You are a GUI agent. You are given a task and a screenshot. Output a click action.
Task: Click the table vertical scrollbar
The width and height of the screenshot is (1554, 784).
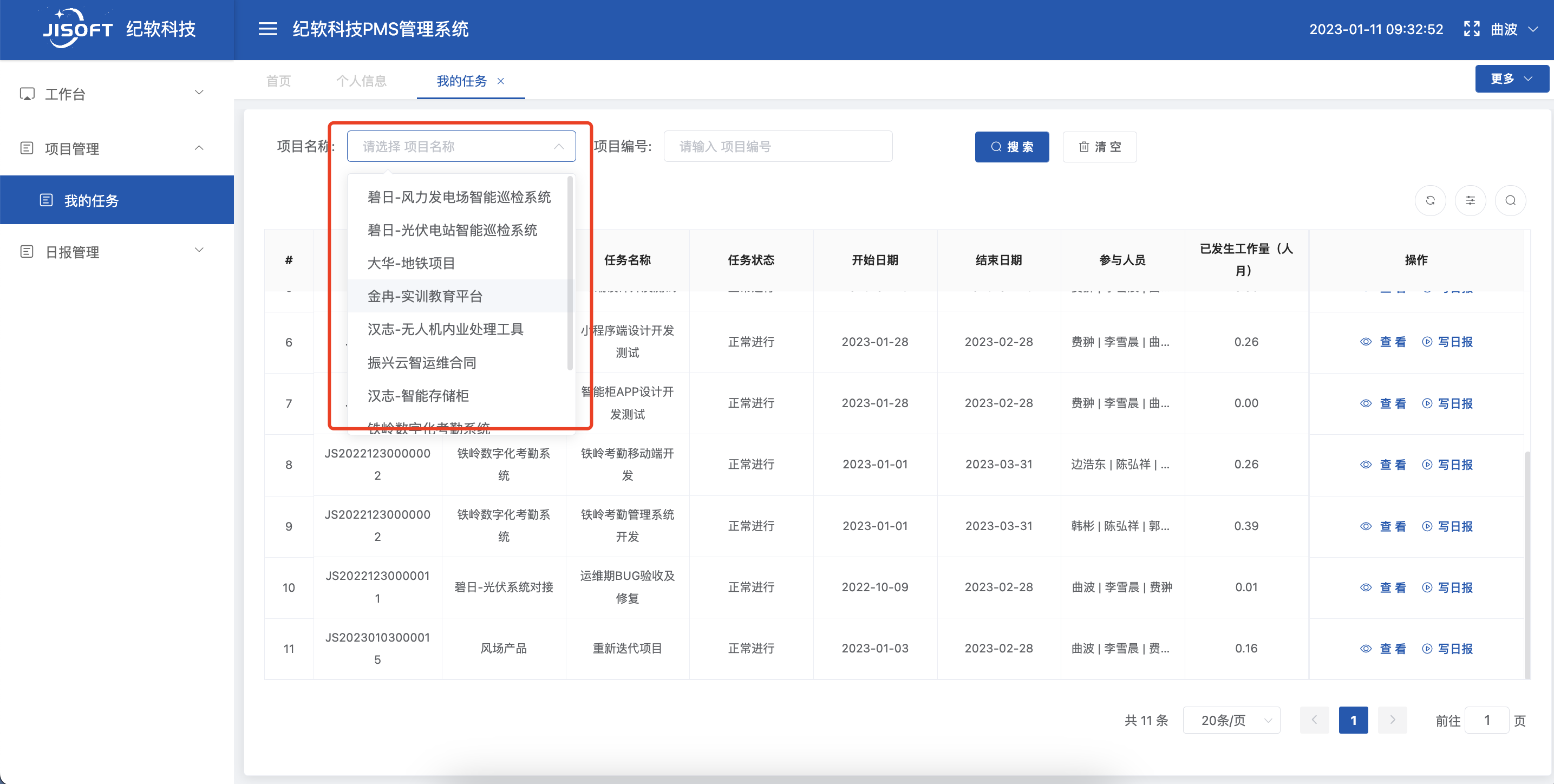(1527, 565)
